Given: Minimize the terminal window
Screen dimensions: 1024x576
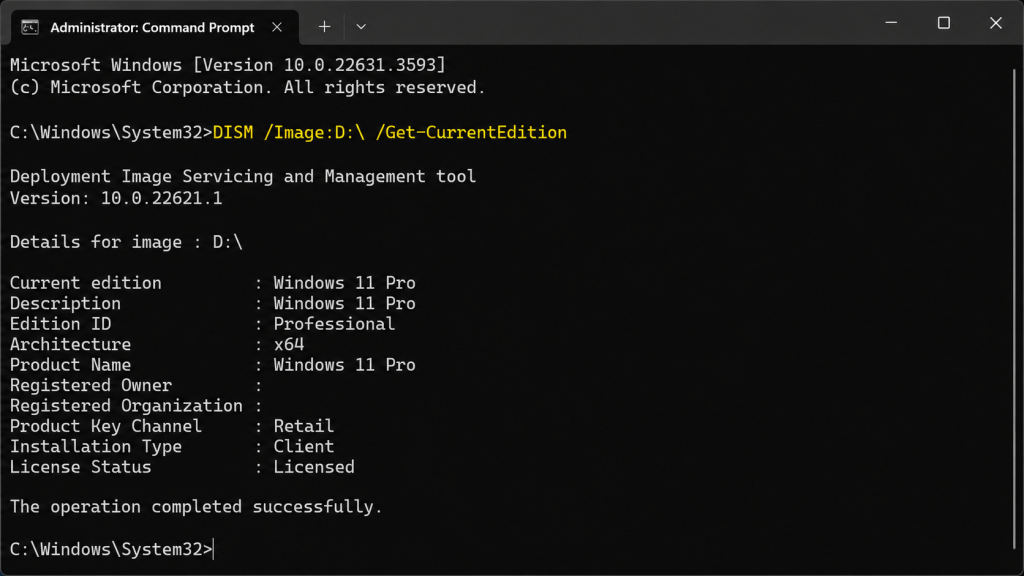Looking at the screenshot, I should pos(891,23).
